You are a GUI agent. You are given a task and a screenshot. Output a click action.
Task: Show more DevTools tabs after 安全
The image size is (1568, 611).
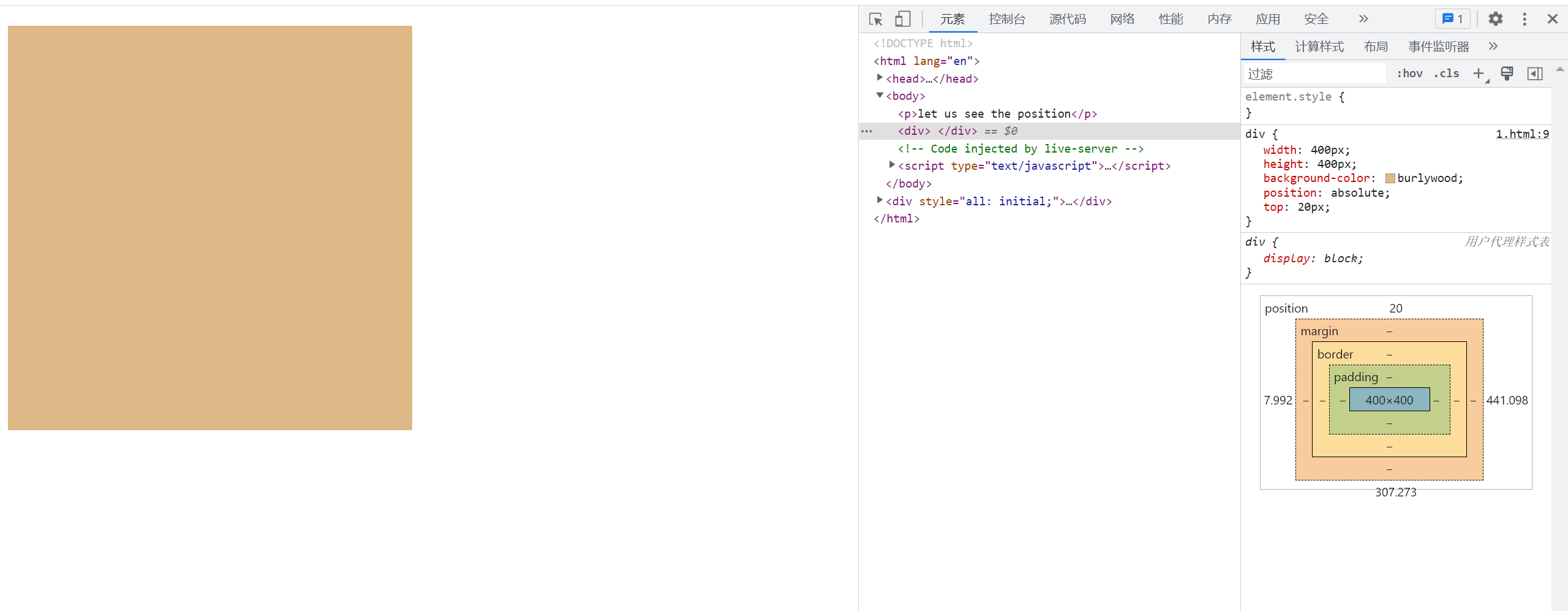(1363, 19)
